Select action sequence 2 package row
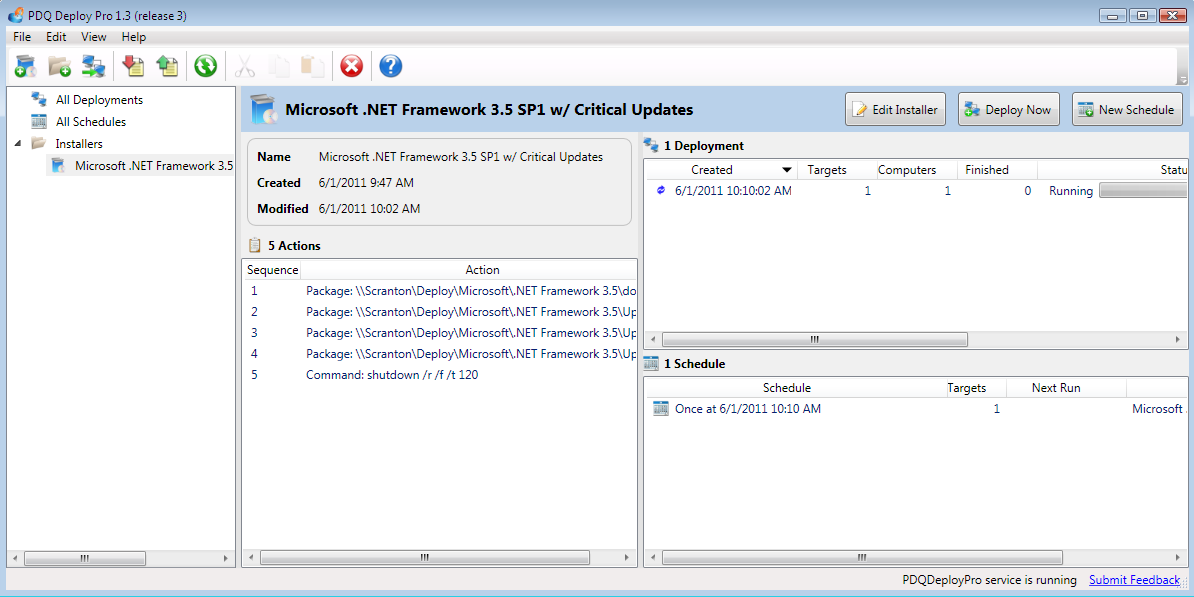 [440, 311]
